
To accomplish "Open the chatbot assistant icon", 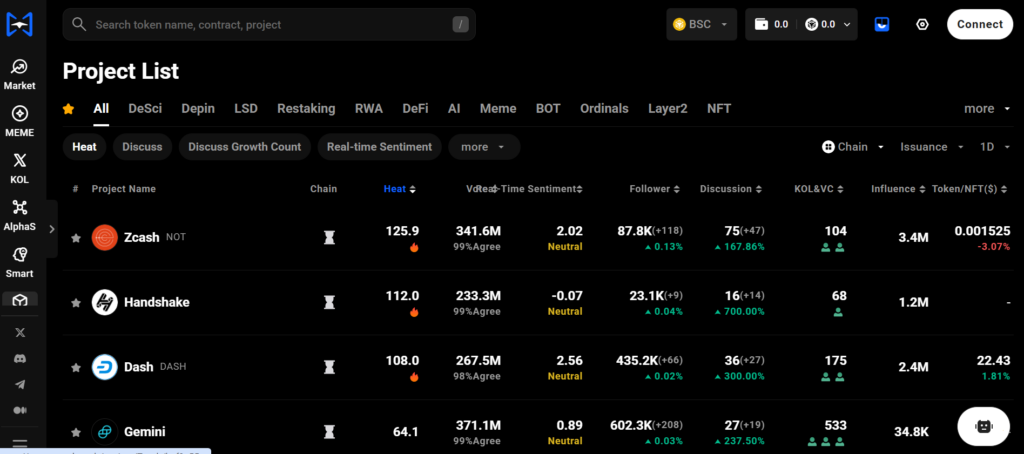I will [983, 425].
